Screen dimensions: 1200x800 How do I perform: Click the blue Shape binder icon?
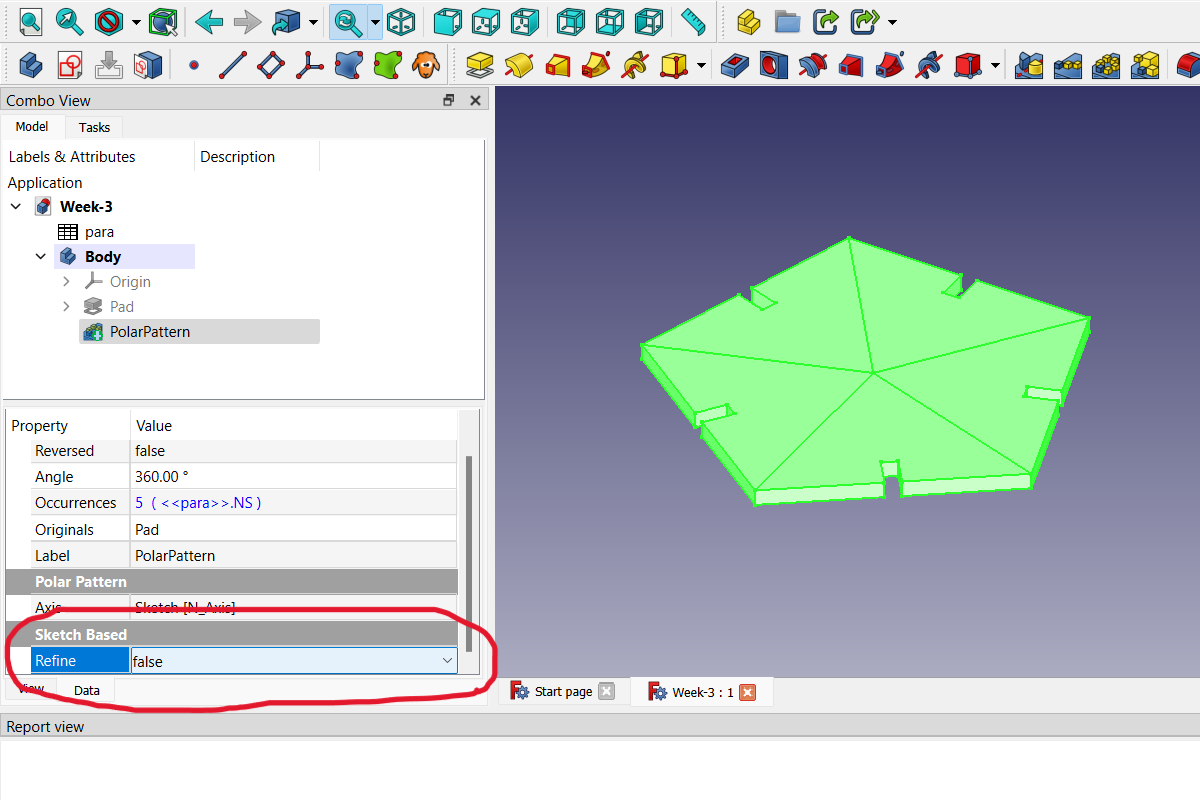(x=349, y=66)
